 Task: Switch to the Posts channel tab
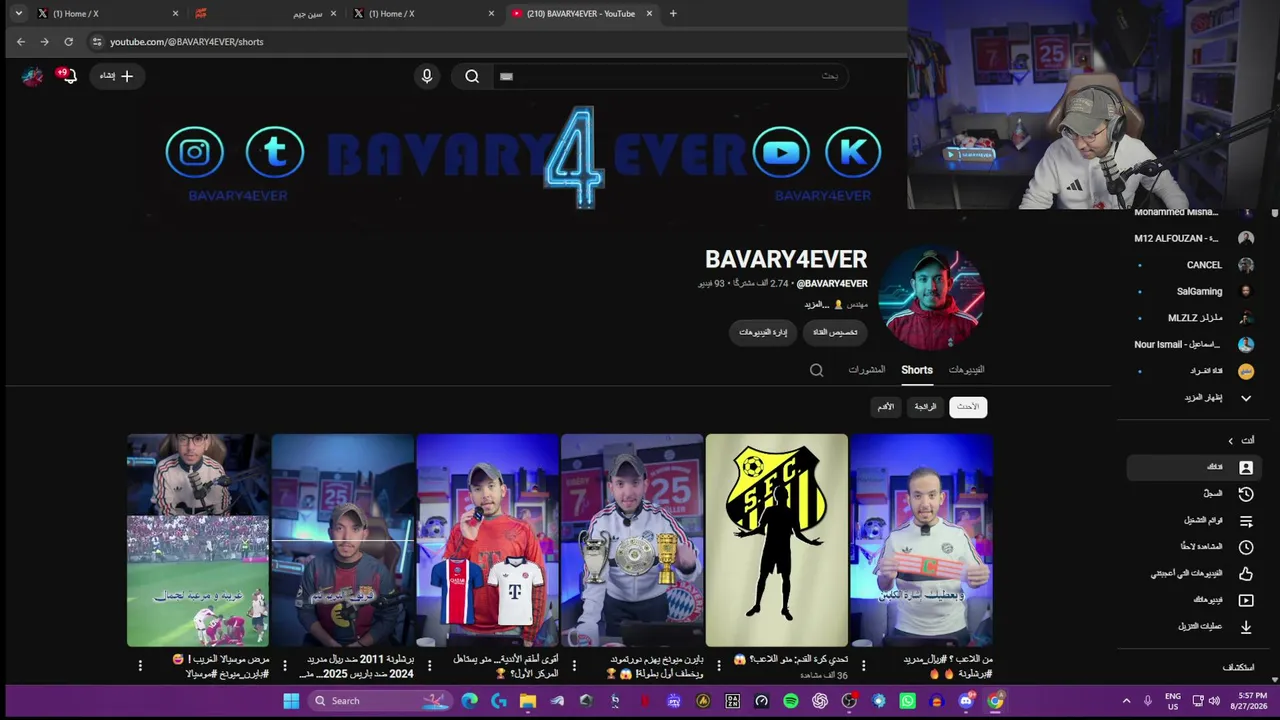[867, 370]
